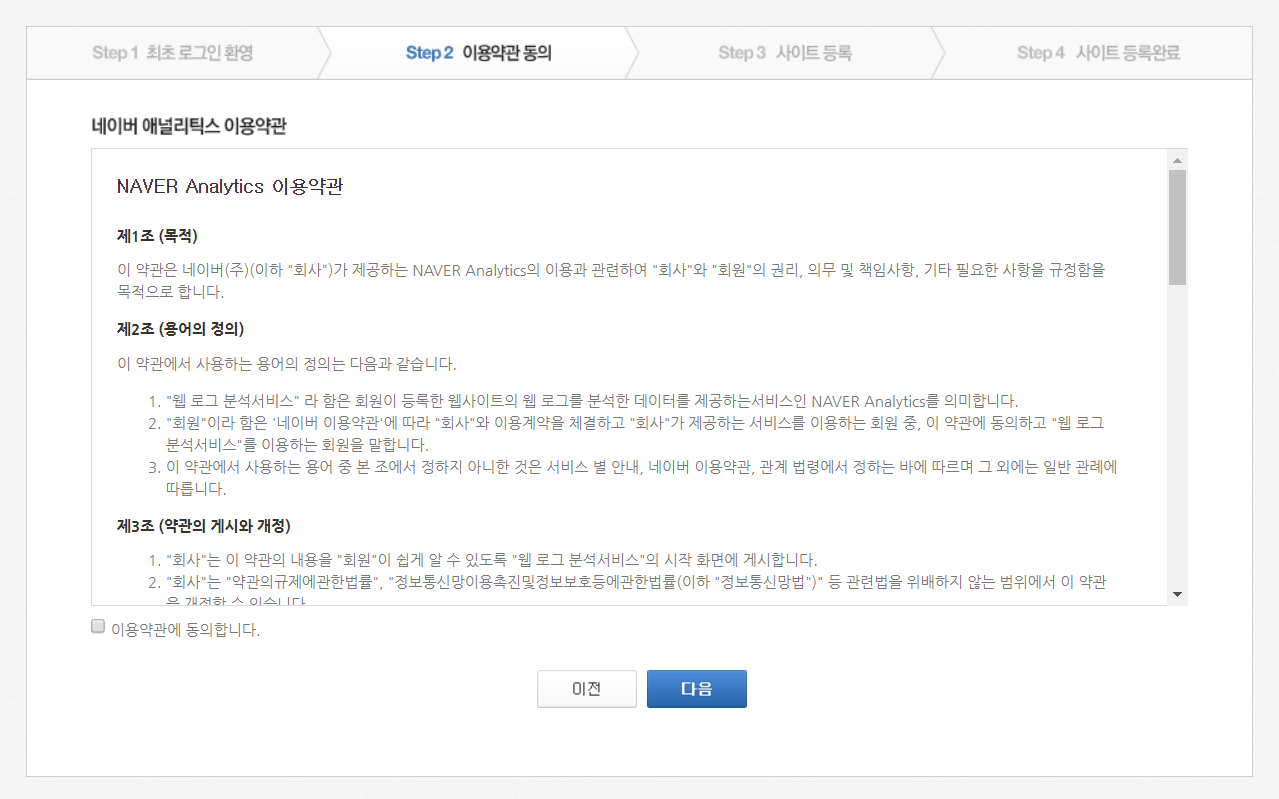Click the terms scrollbar up arrow
Image resolution: width=1279 pixels, height=799 pixels.
(1177, 160)
